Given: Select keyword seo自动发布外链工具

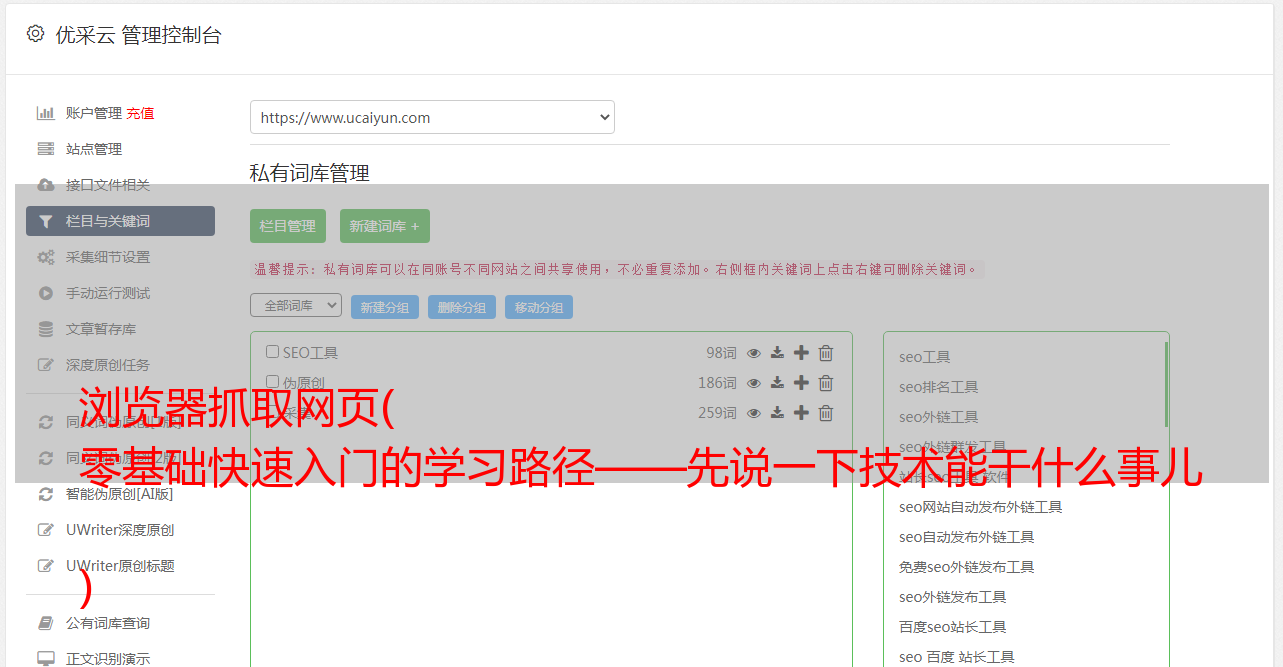Looking at the screenshot, I should tap(967, 537).
